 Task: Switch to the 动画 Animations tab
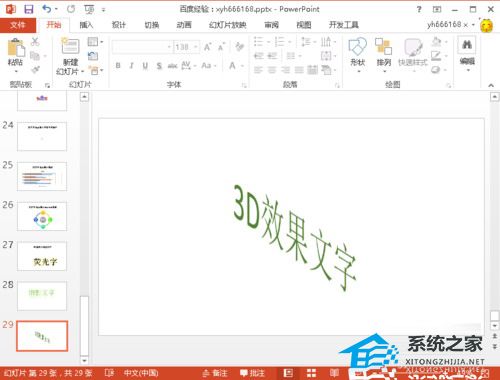point(184,25)
